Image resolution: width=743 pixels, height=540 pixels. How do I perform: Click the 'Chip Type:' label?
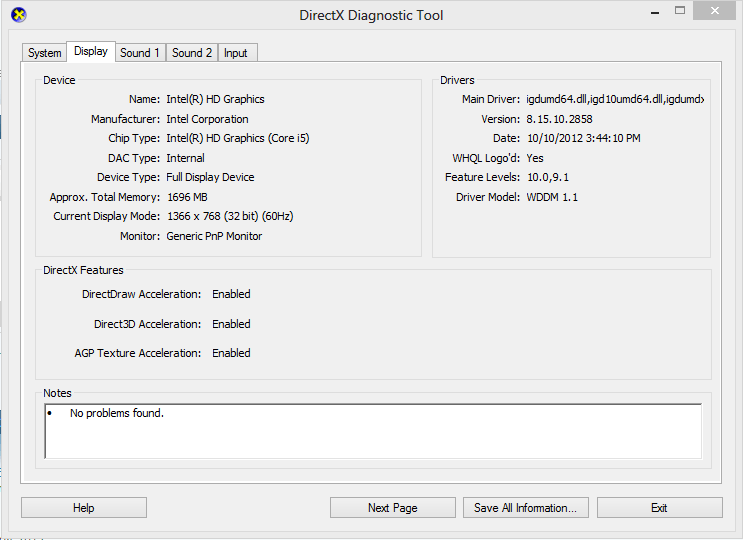134,138
